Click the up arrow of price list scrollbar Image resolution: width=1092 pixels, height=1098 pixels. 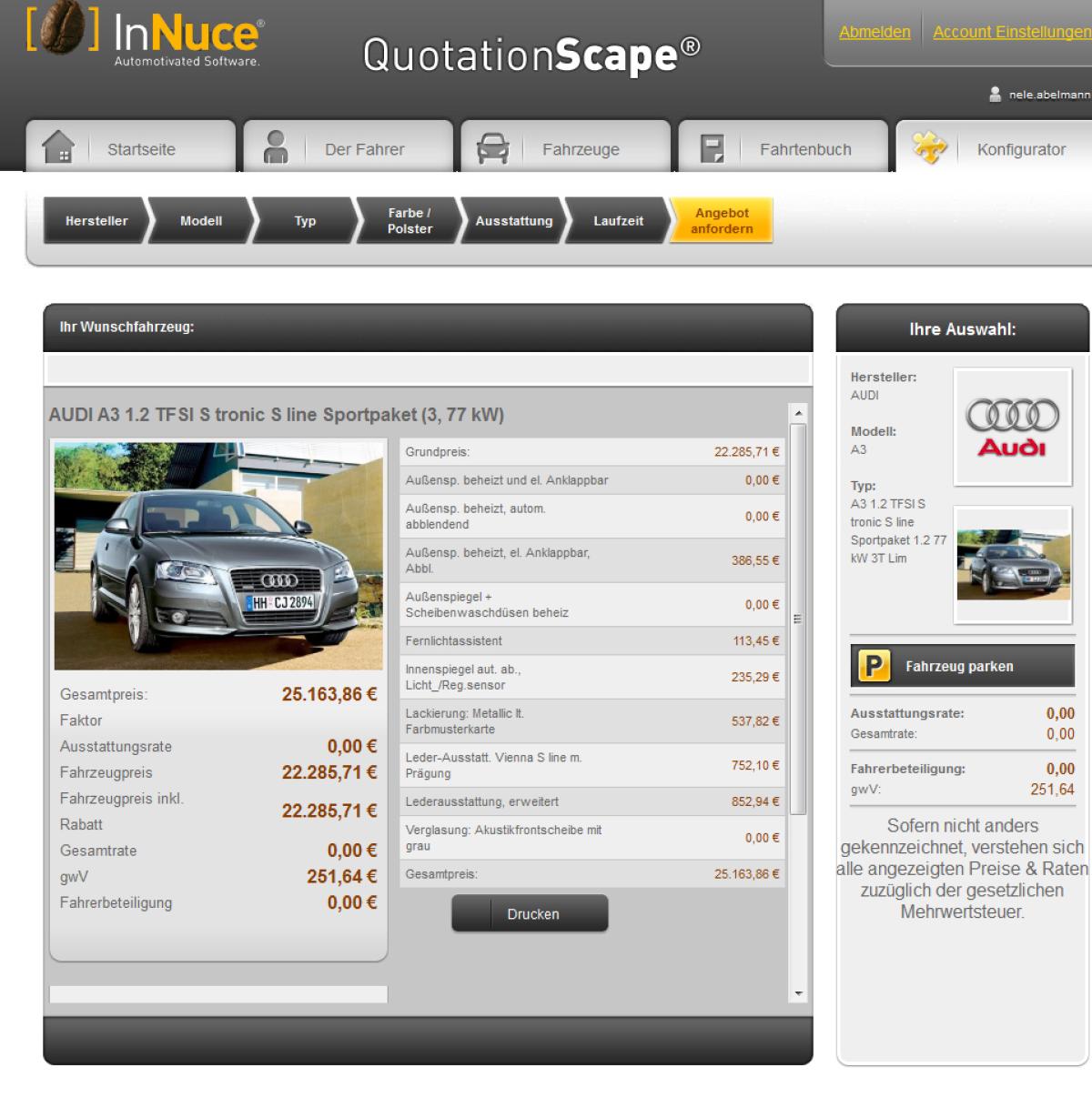tap(798, 413)
